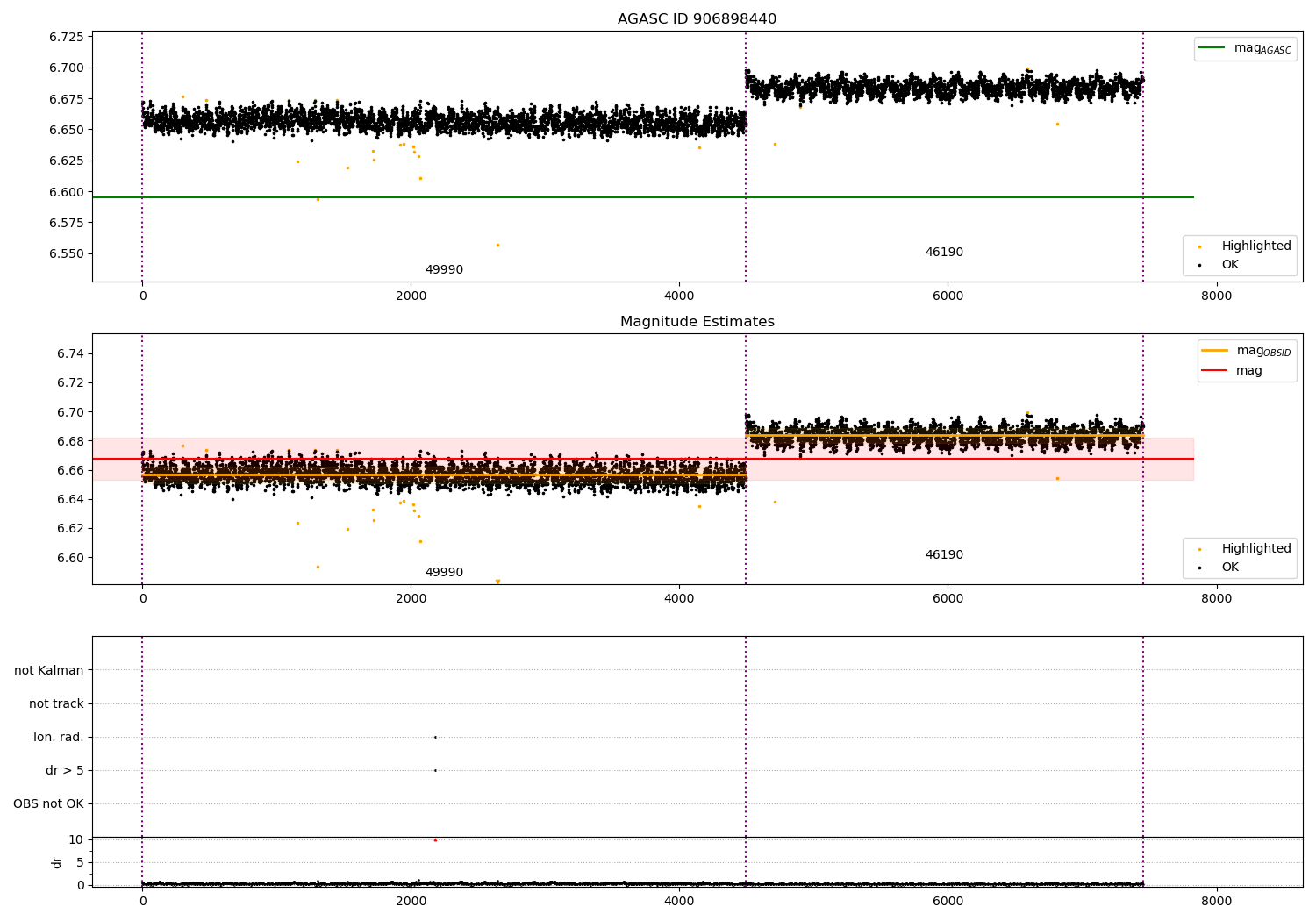
Task: Click the 6.625 y-axis tick label
Action: pos(67,161)
